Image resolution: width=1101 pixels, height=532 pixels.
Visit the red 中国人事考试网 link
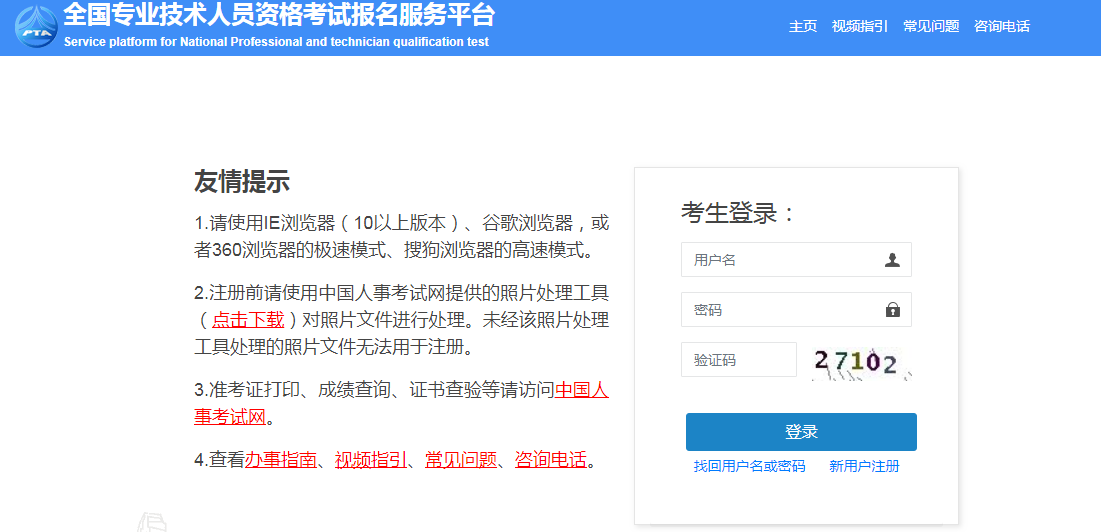(x=581, y=390)
